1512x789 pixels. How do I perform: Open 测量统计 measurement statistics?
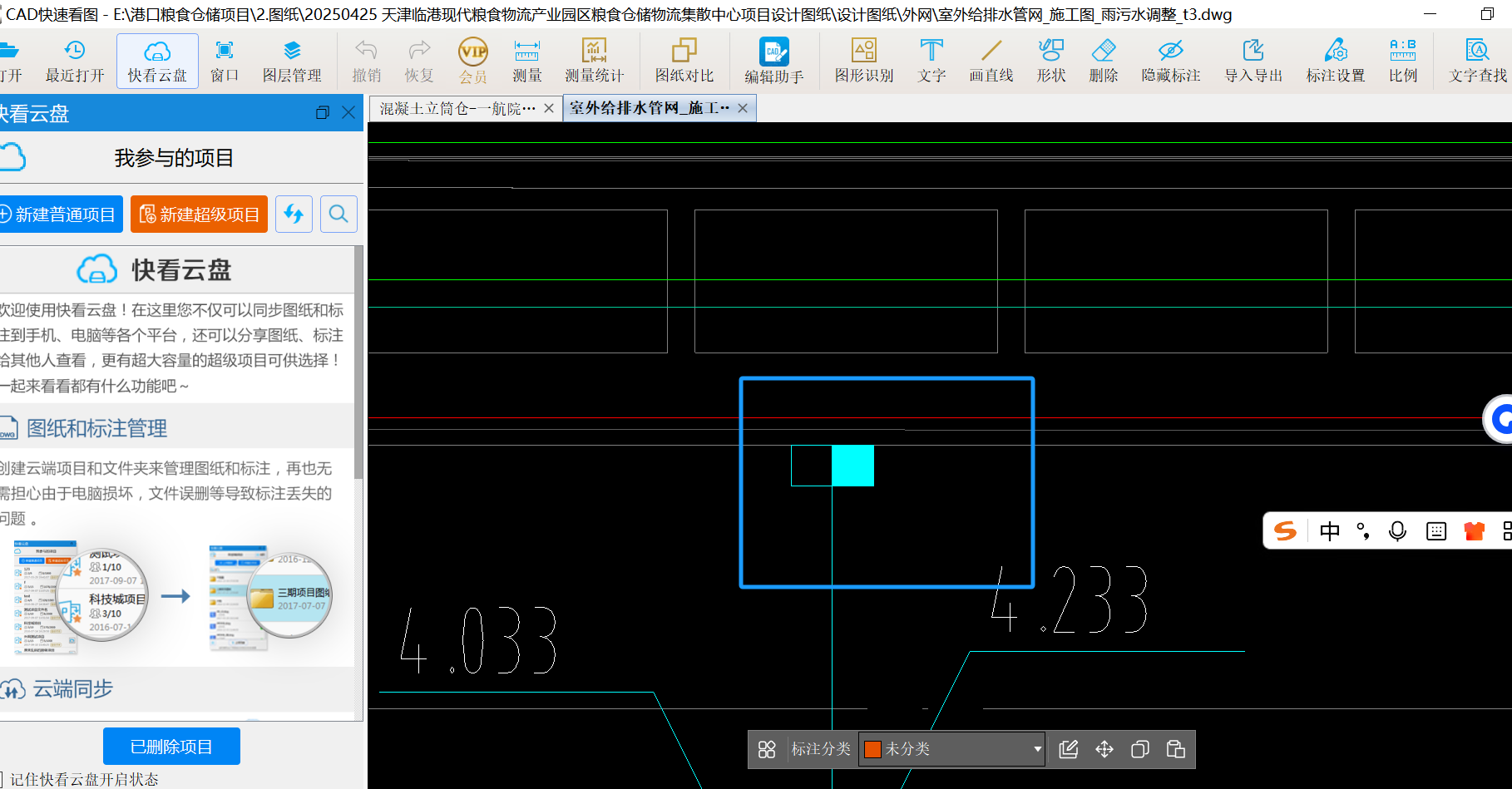click(x=594, y=61)
